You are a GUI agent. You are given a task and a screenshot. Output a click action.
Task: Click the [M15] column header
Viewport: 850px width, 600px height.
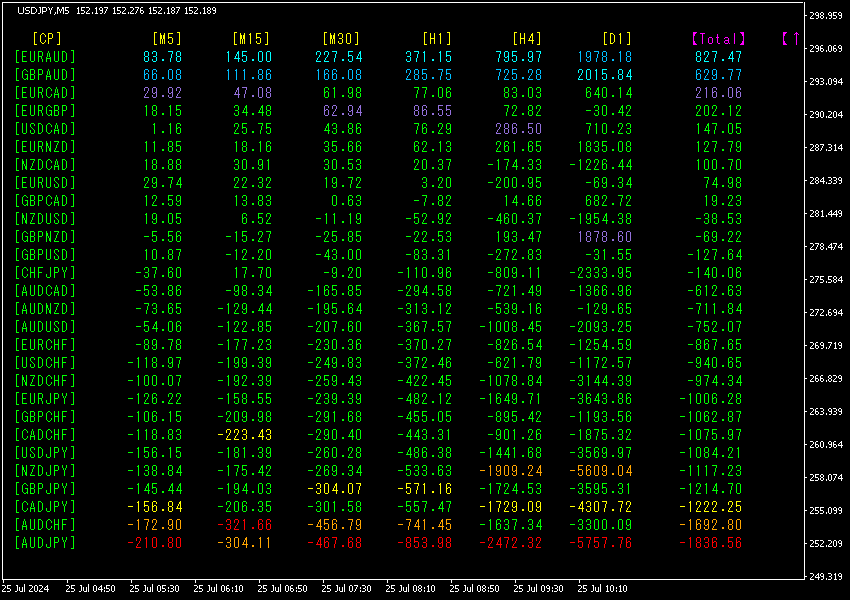[x=251, y=38]
